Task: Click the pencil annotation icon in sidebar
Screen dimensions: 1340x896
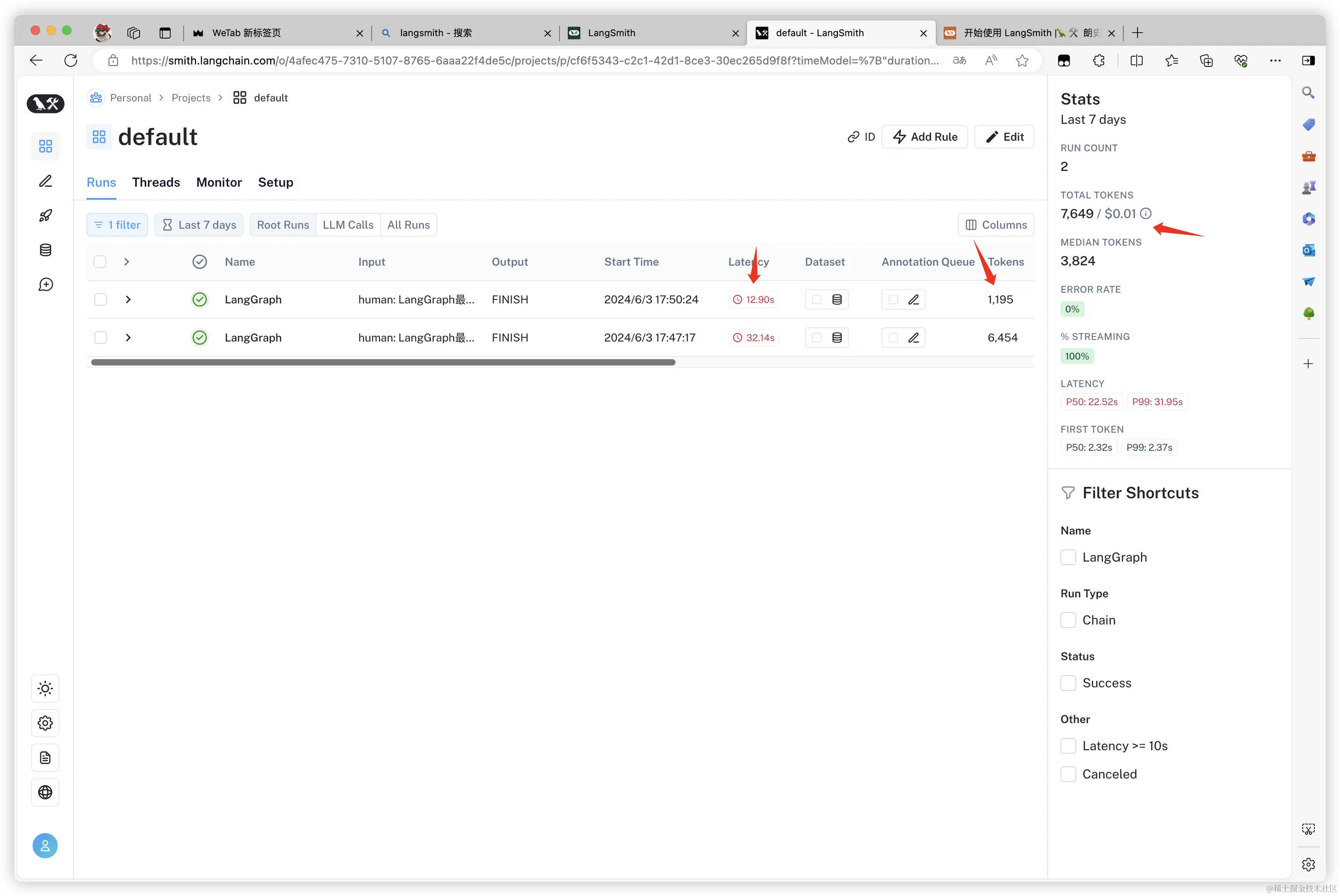Action: click(x=45, y=181)
